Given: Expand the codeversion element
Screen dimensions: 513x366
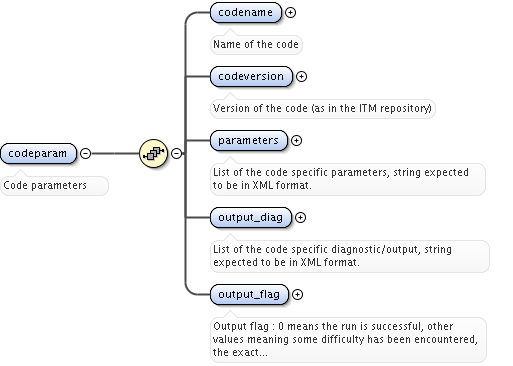Looking at the screenshot, I should click(x=301, y=76).
